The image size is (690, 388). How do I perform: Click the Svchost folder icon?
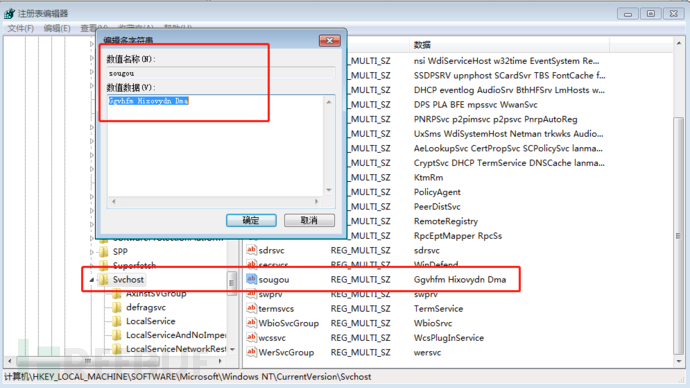pyautogui.click(x=103, y=279)
